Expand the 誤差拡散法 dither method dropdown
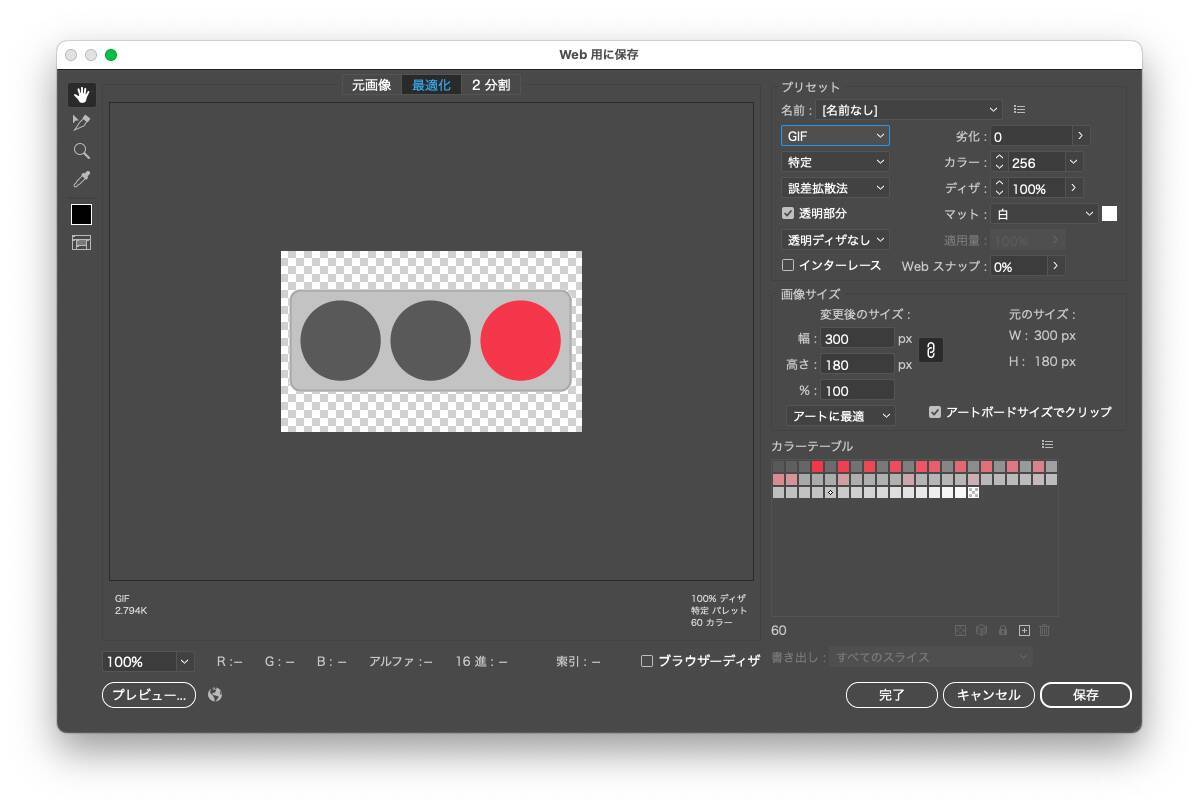This screenshot has width=1200, height=810. tap(835, 188)
